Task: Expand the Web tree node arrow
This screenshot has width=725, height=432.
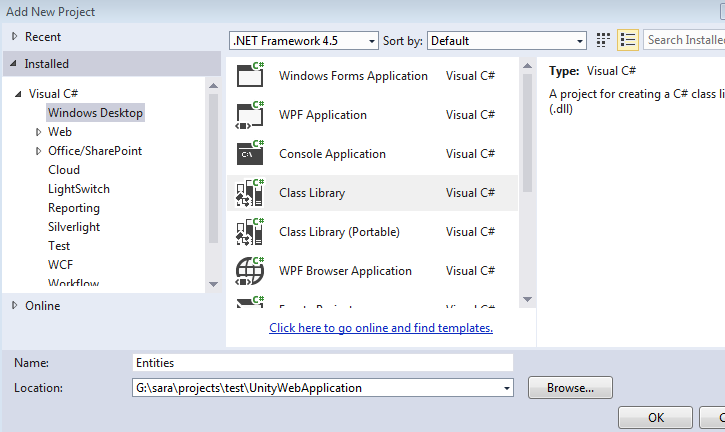Action: click(39, 132)
